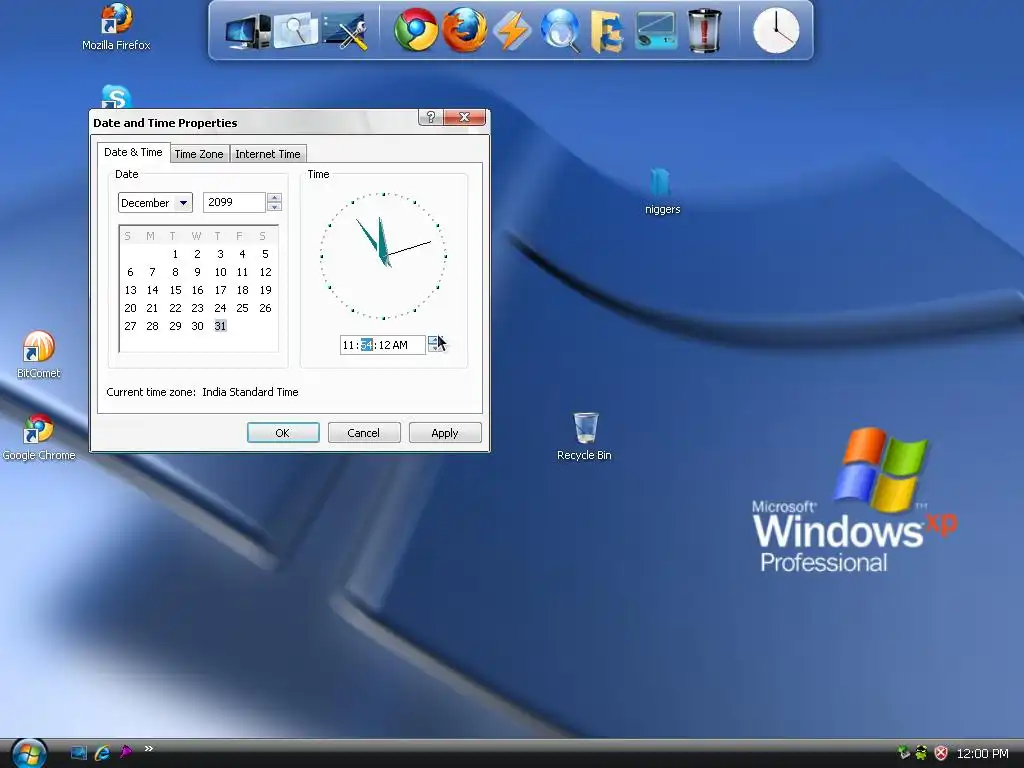Screen dimensions: 1024x768
Task: Select the Recycle Bin desktop icon
Action: pyautogui.click(x=584, y=437)
